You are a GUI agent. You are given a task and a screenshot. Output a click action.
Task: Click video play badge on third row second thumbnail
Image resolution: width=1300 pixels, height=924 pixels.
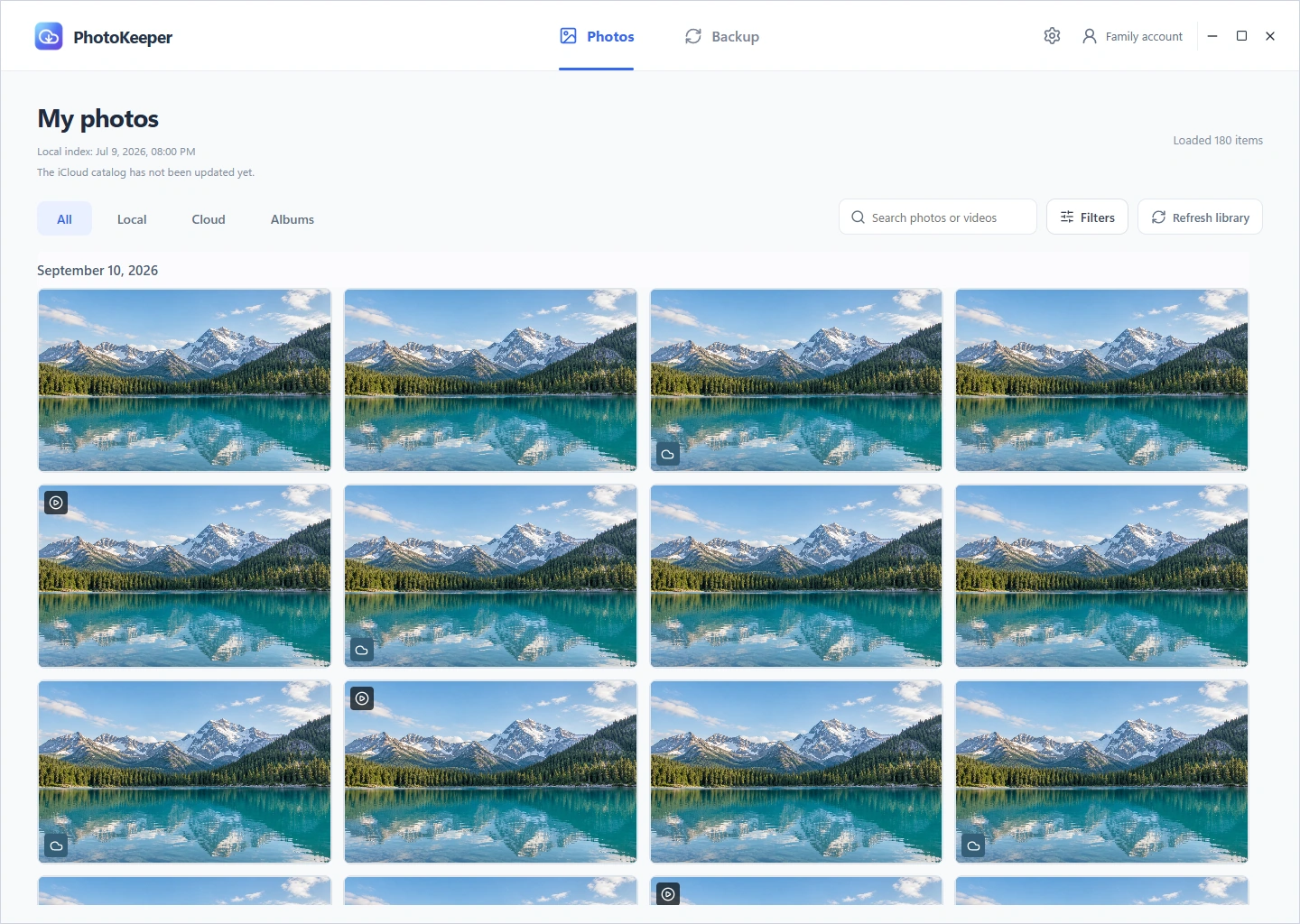pos(362,698)
